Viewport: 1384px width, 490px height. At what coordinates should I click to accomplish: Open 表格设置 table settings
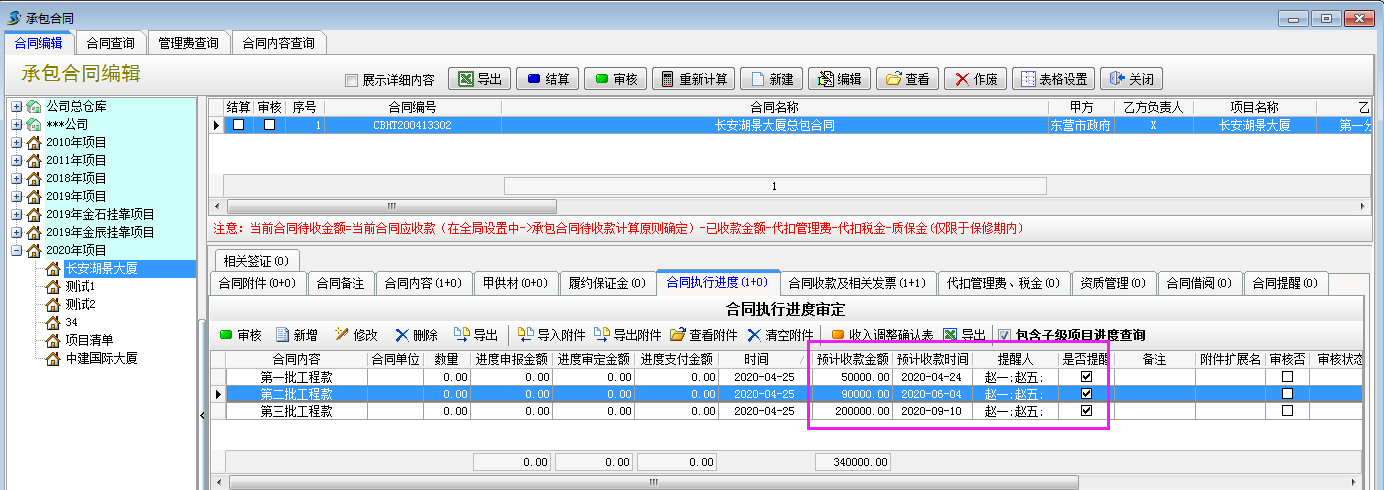click(x=1052, y=80)
